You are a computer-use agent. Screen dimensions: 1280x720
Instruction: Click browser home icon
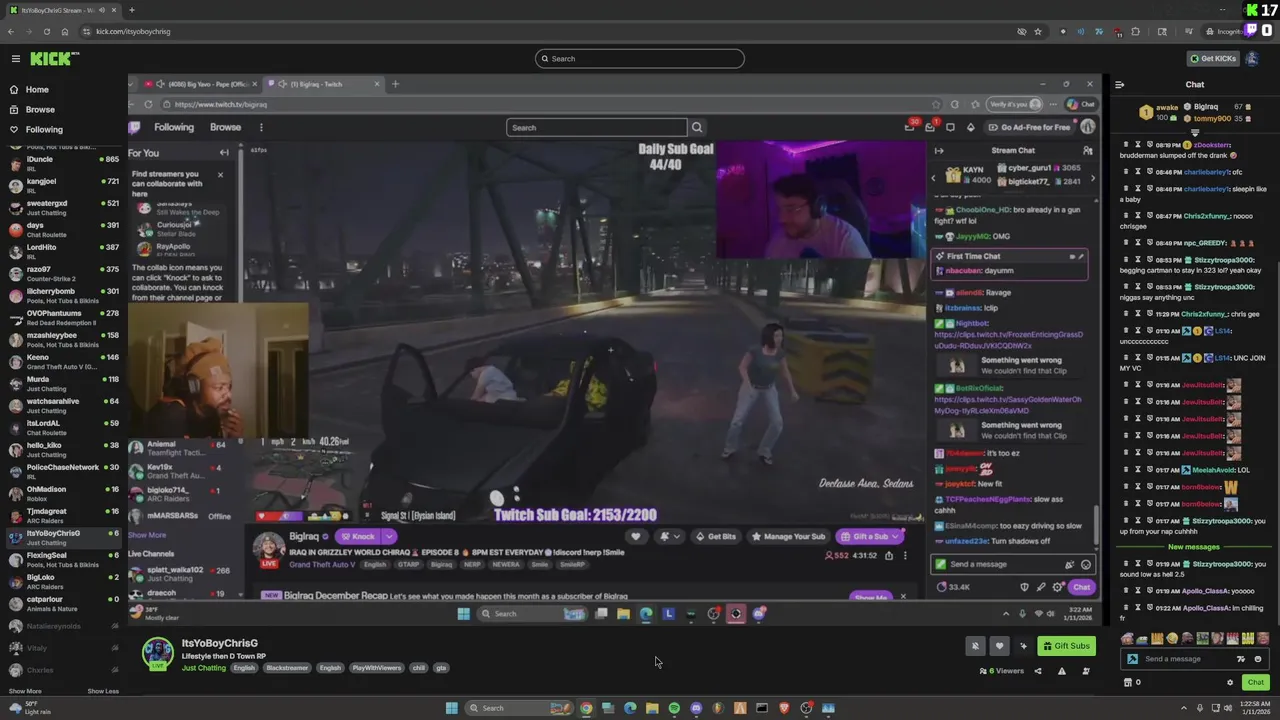tap(66, 31)
